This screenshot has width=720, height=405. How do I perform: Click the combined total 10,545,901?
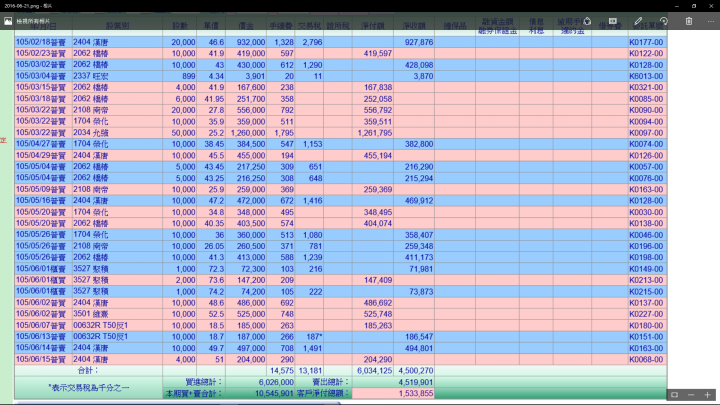tap(274, 394)
